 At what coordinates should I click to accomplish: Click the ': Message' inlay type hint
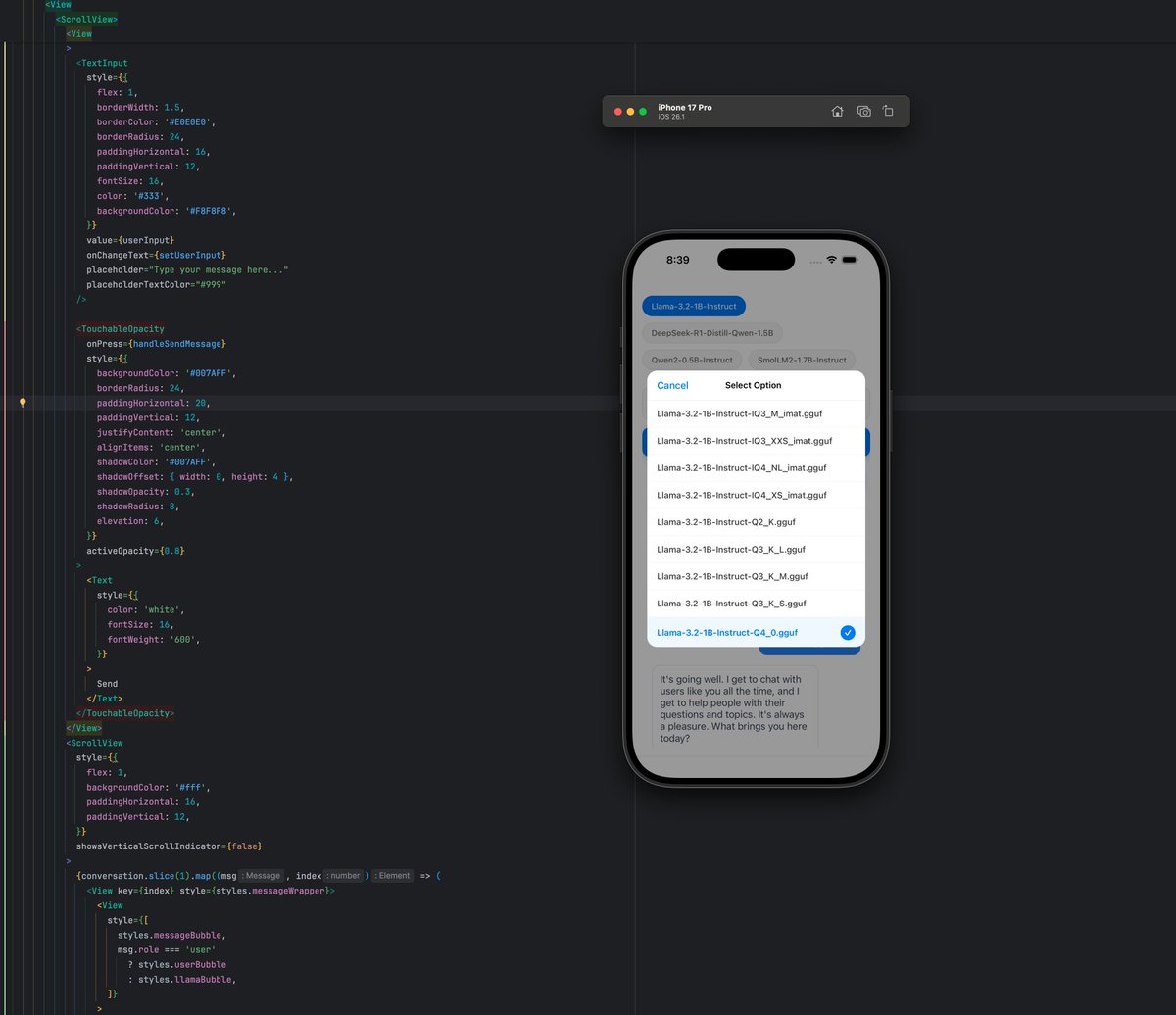point(262,876)
